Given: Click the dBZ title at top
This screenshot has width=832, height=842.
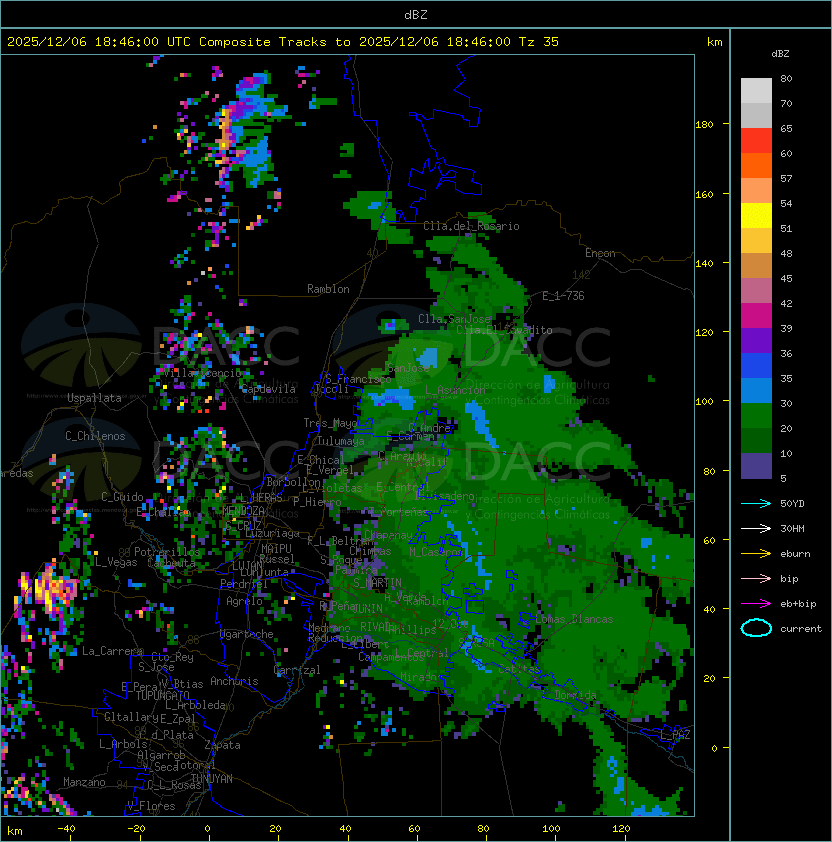Looking at the screenshot, I should [x=416, y=14].
